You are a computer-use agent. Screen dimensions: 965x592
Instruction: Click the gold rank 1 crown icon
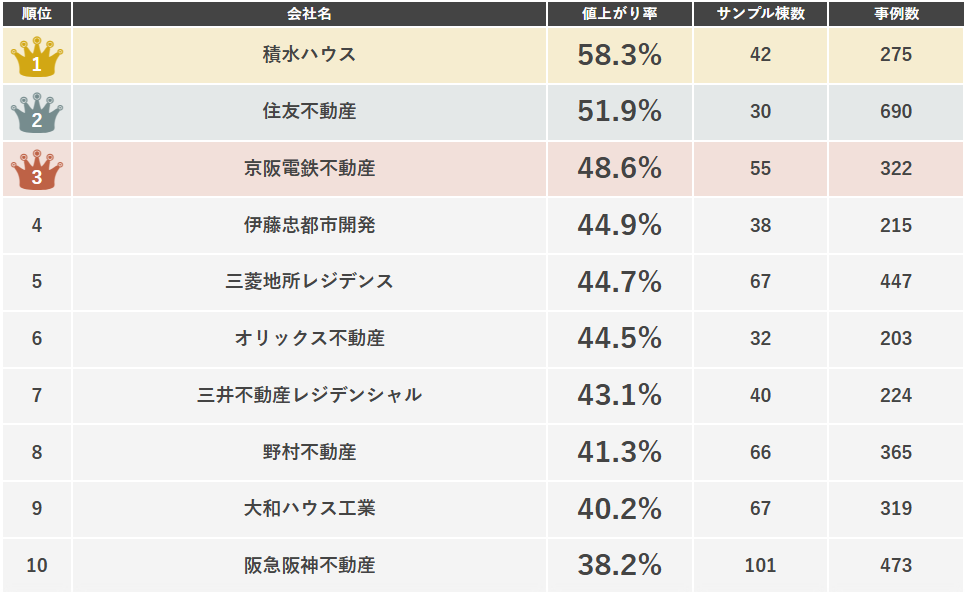(x=37, y=57)
